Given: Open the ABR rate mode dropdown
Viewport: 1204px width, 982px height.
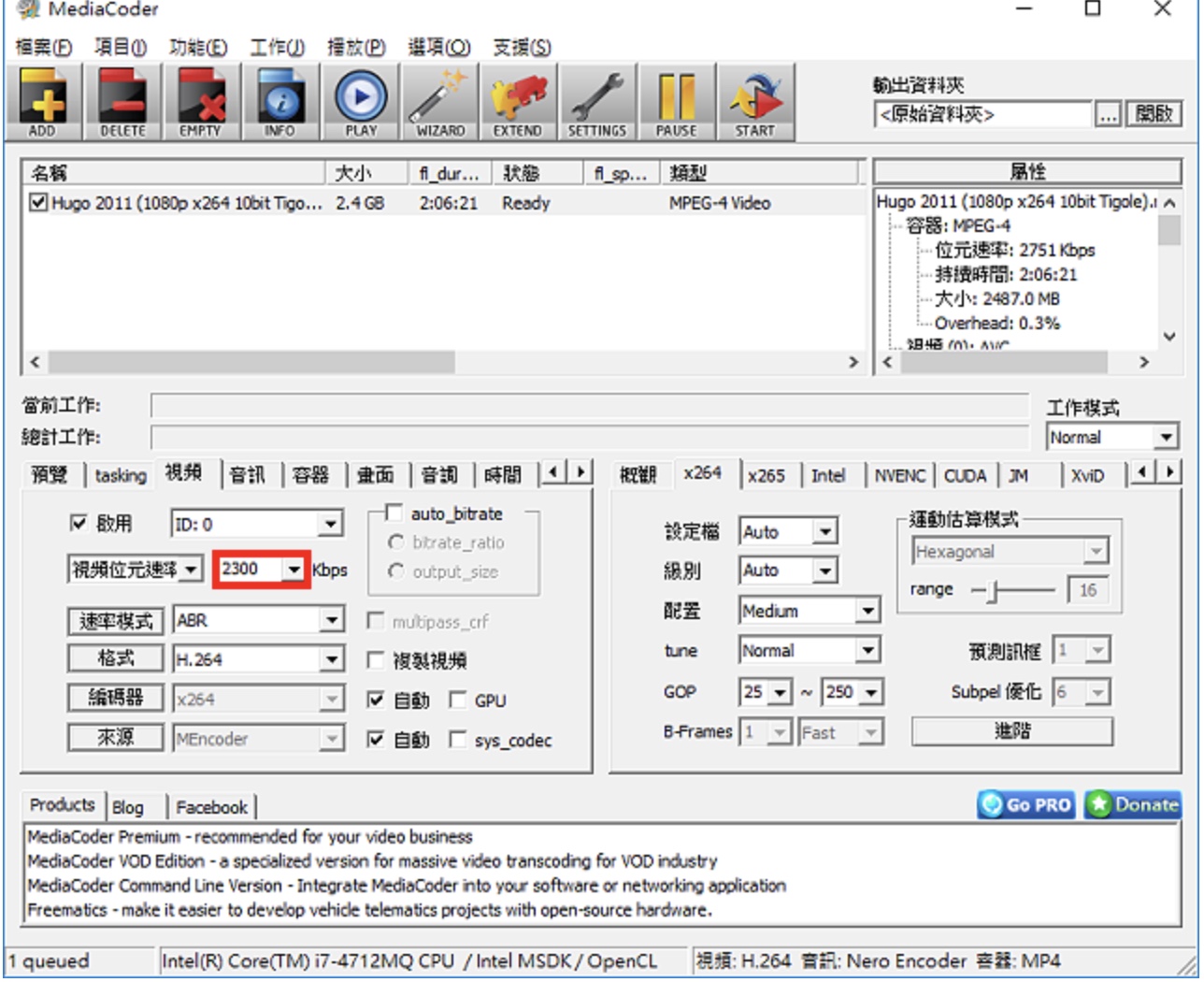Looking at the screenshot, I should click(x=257, y=620).
